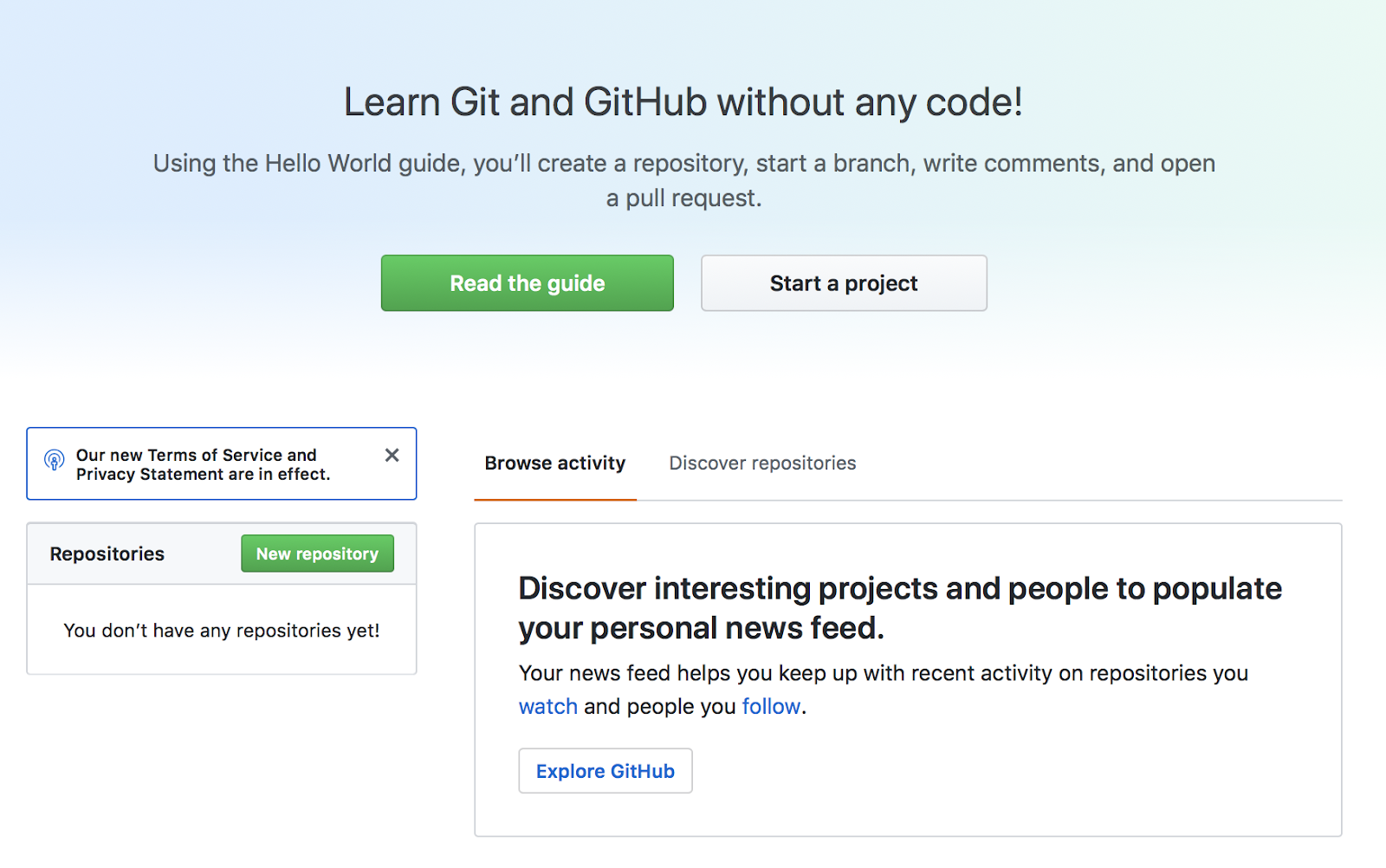Click the Repositories panel heading
Viewport: 1386px width, 868px height.
107,554
